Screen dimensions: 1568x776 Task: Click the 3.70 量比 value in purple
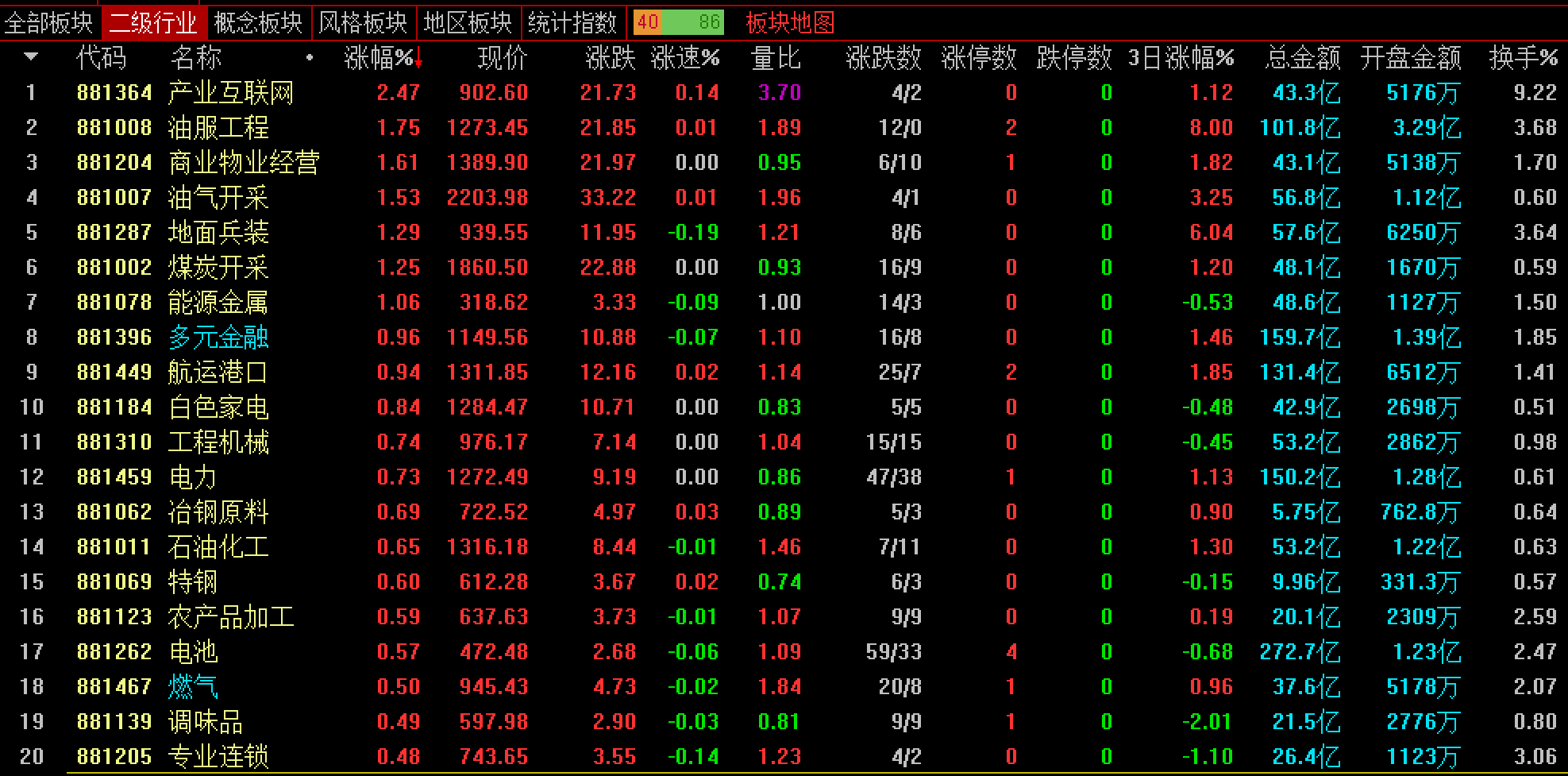(x=780, y=93)
